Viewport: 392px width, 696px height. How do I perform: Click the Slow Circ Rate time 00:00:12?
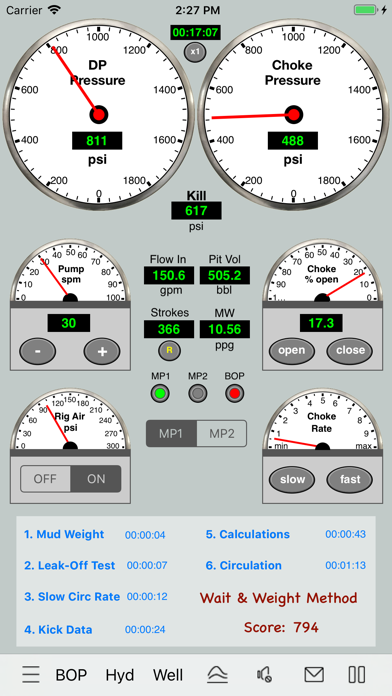(x=147, y=597)
